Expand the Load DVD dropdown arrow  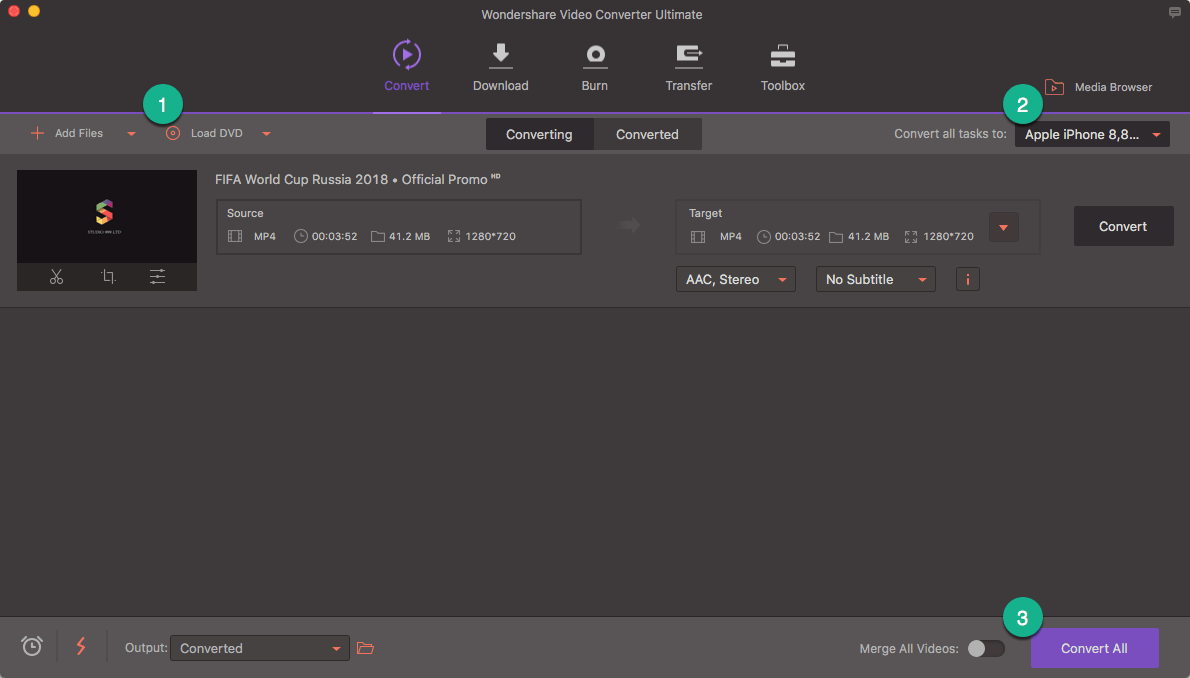point(266,134)
